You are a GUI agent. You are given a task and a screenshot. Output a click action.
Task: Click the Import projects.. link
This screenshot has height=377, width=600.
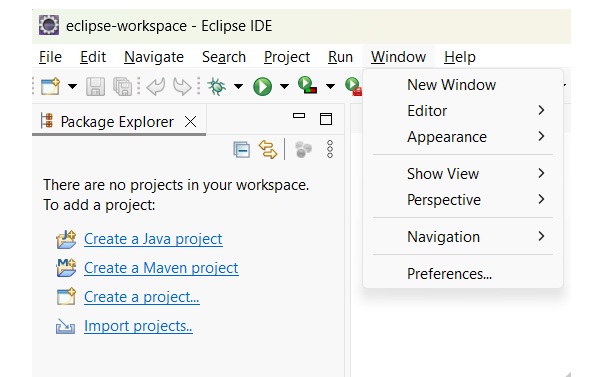(x=138, y=326)
